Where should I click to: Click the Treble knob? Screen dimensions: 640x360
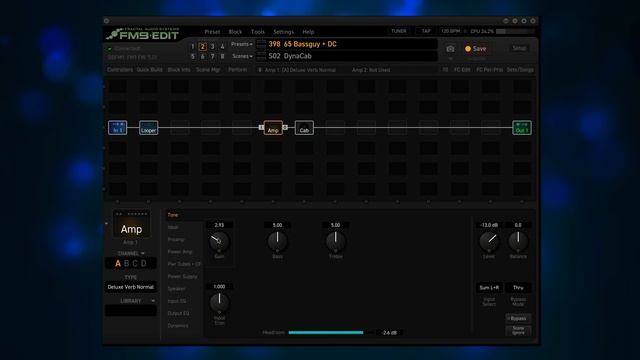tap(335, 242)
